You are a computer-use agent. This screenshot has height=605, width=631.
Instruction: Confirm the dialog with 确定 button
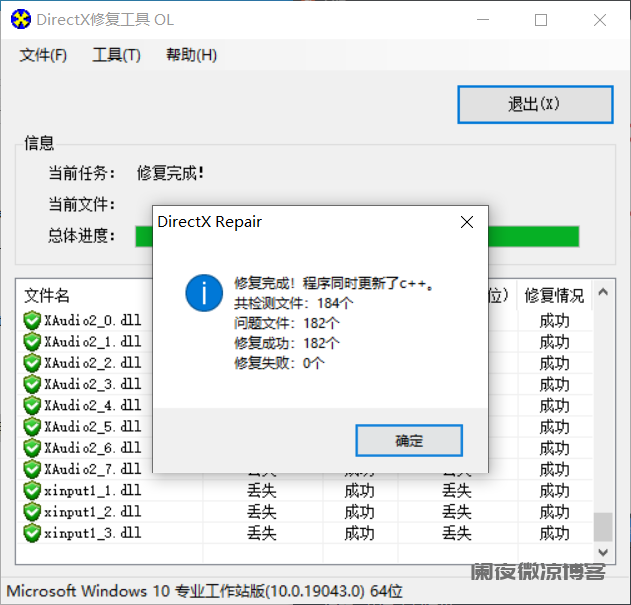(x=409, y=440)
